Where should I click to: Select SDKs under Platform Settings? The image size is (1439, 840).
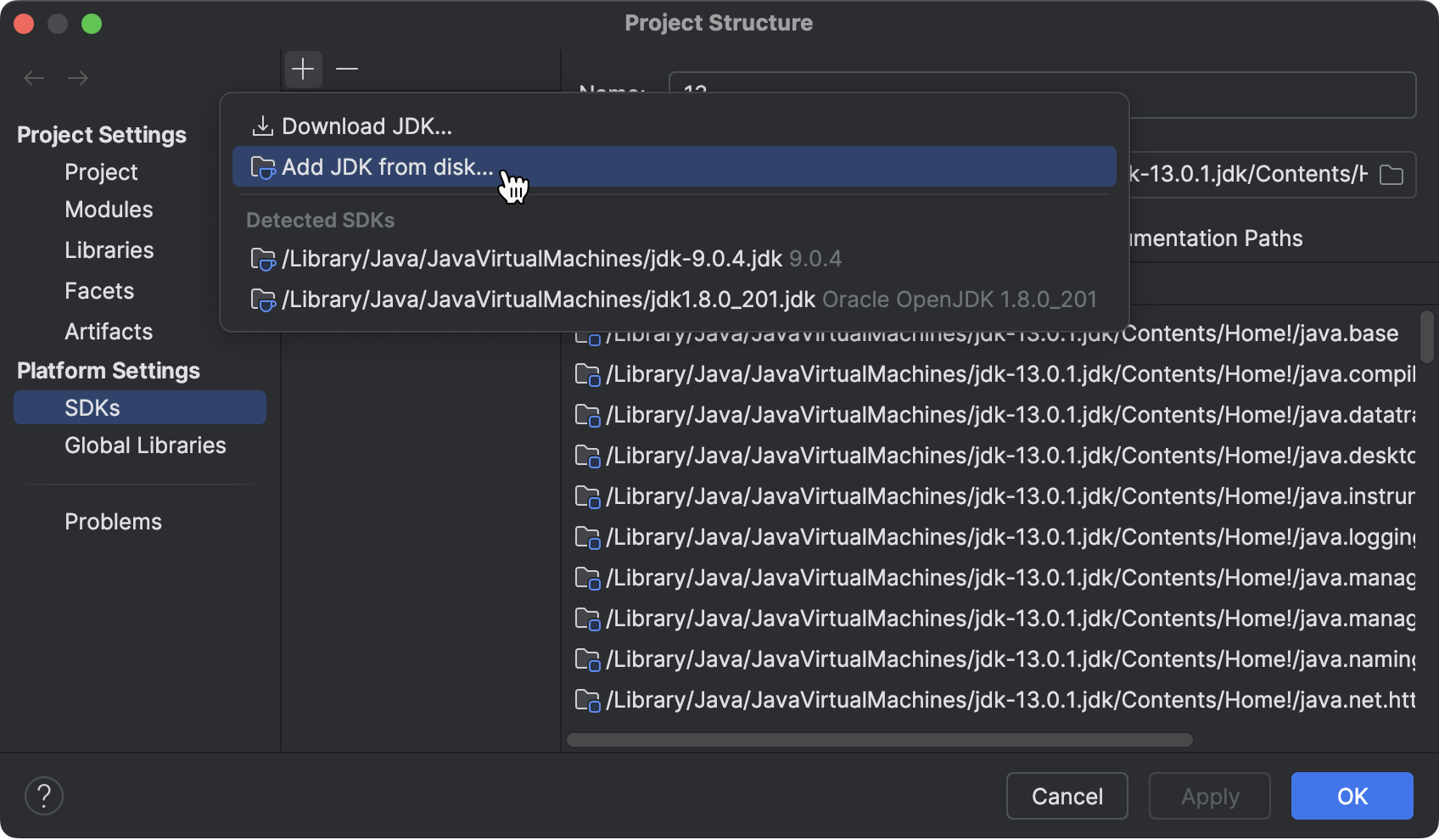pos(92,407)
